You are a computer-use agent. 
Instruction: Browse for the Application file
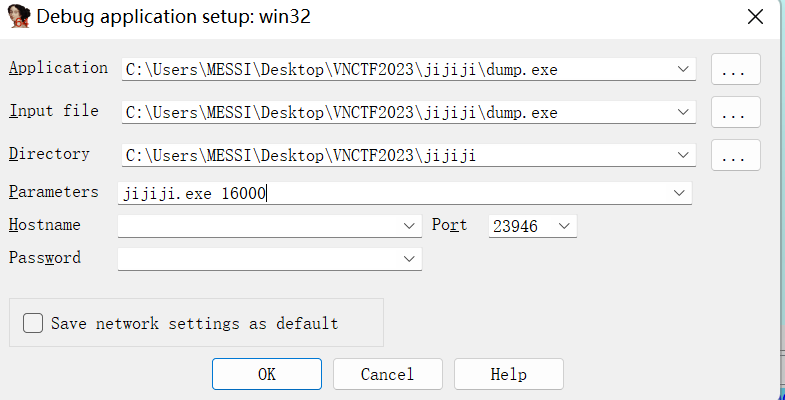[735, 69]
